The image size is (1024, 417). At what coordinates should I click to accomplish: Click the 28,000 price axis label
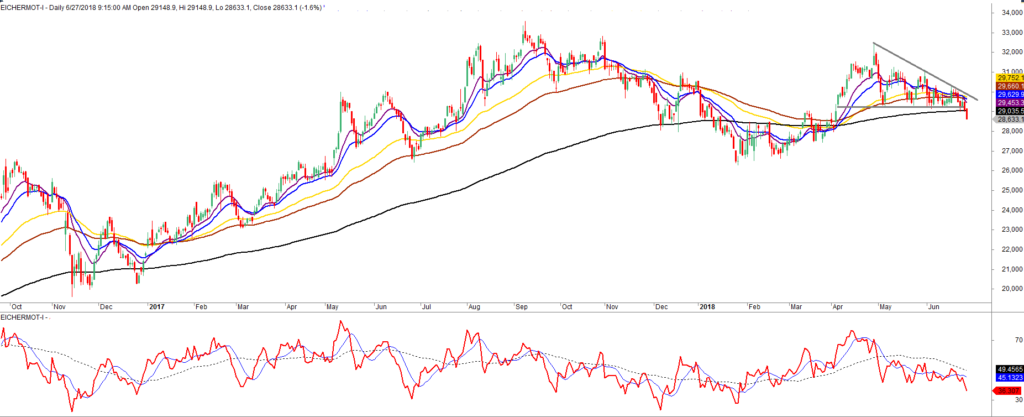[1010, 131]
